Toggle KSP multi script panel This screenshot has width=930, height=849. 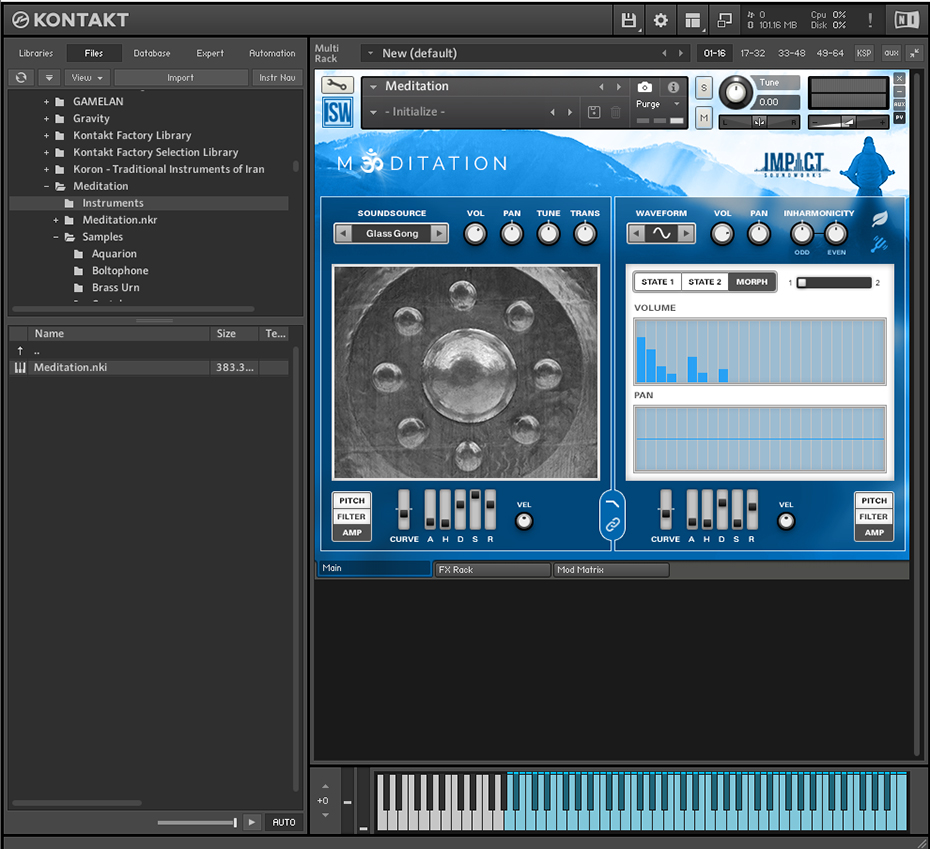[864, 53]
